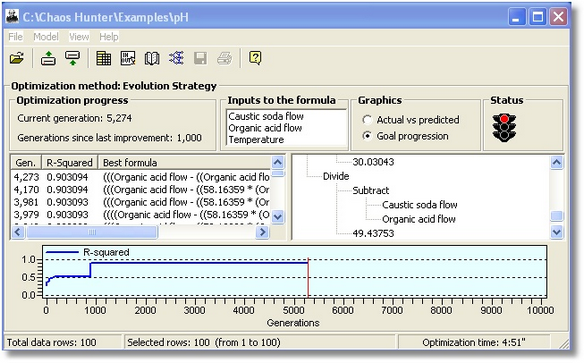584x363 pixels.
Task: Select the Divide node in tree
Action: click(x=336, y=176)
